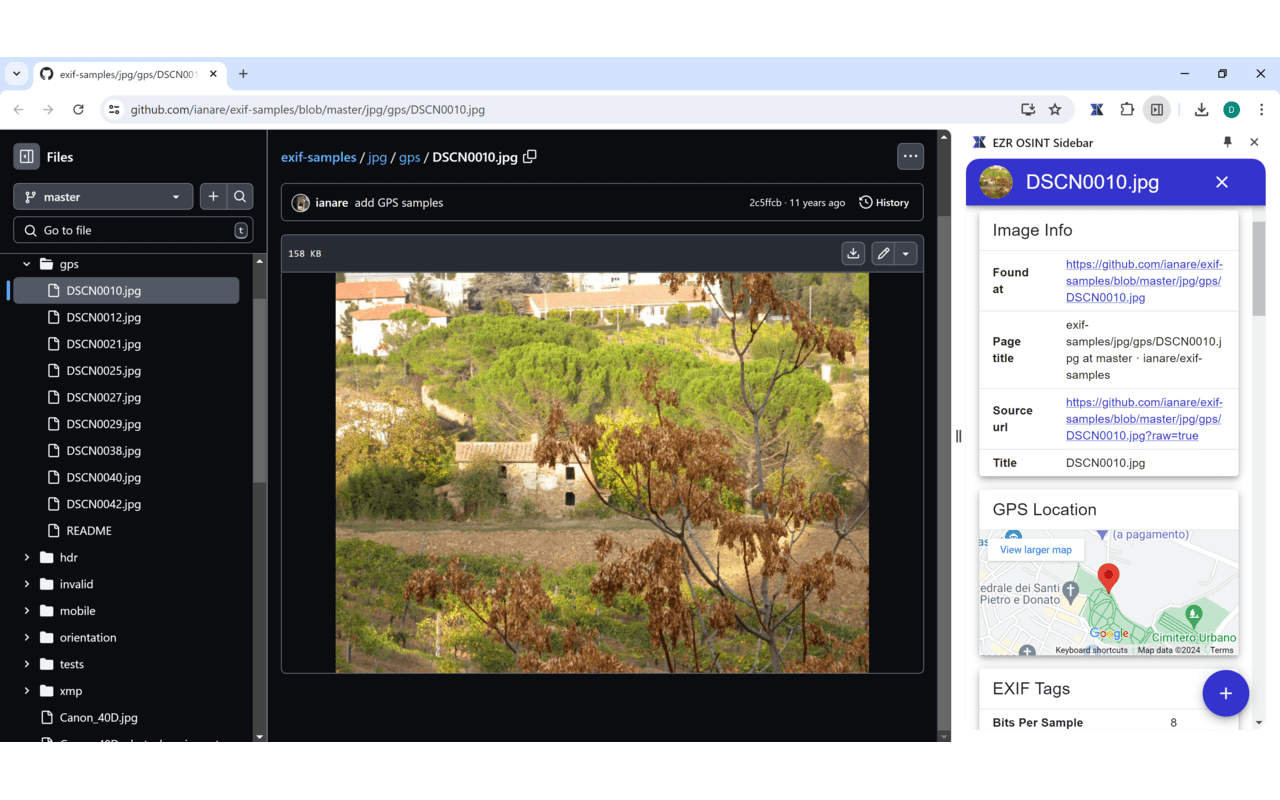Open the pencil icon to edit the file
Image resolution: width=1280 pixels, height=800 pixels.
881,253
